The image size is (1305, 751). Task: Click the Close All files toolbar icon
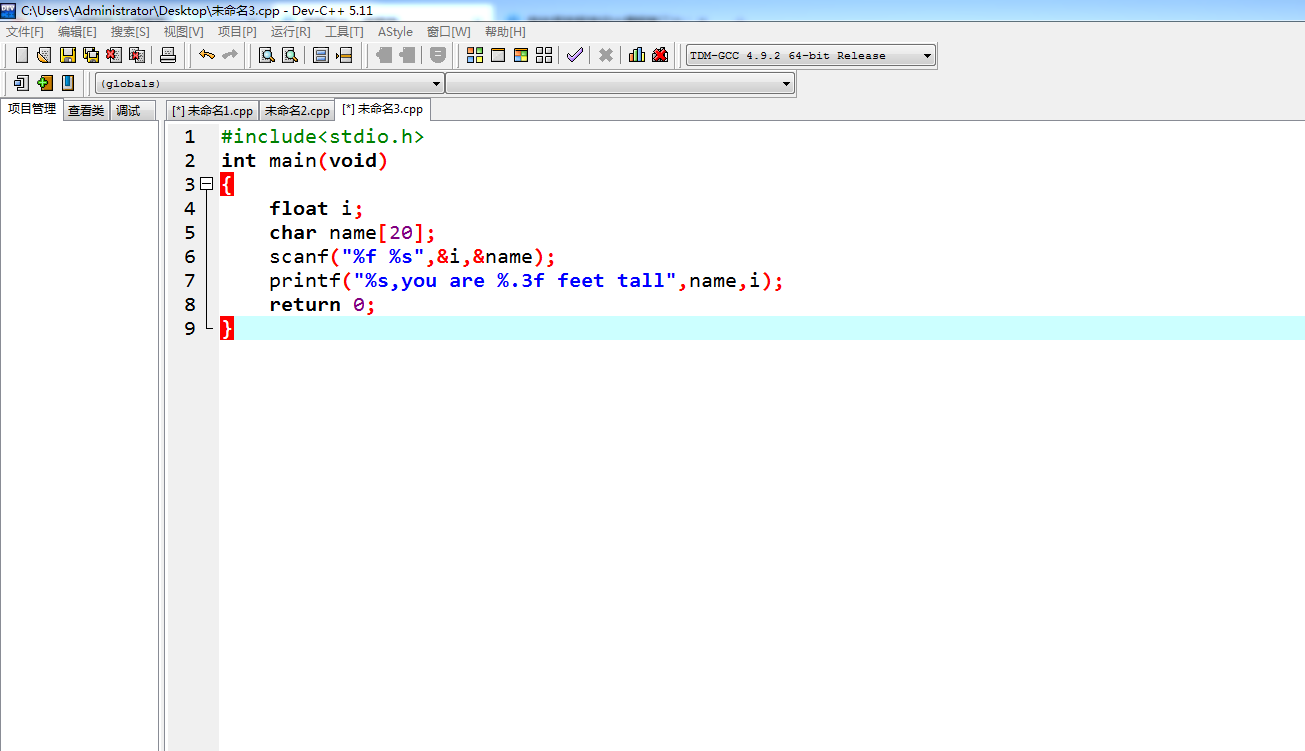[x=137, y=55]
